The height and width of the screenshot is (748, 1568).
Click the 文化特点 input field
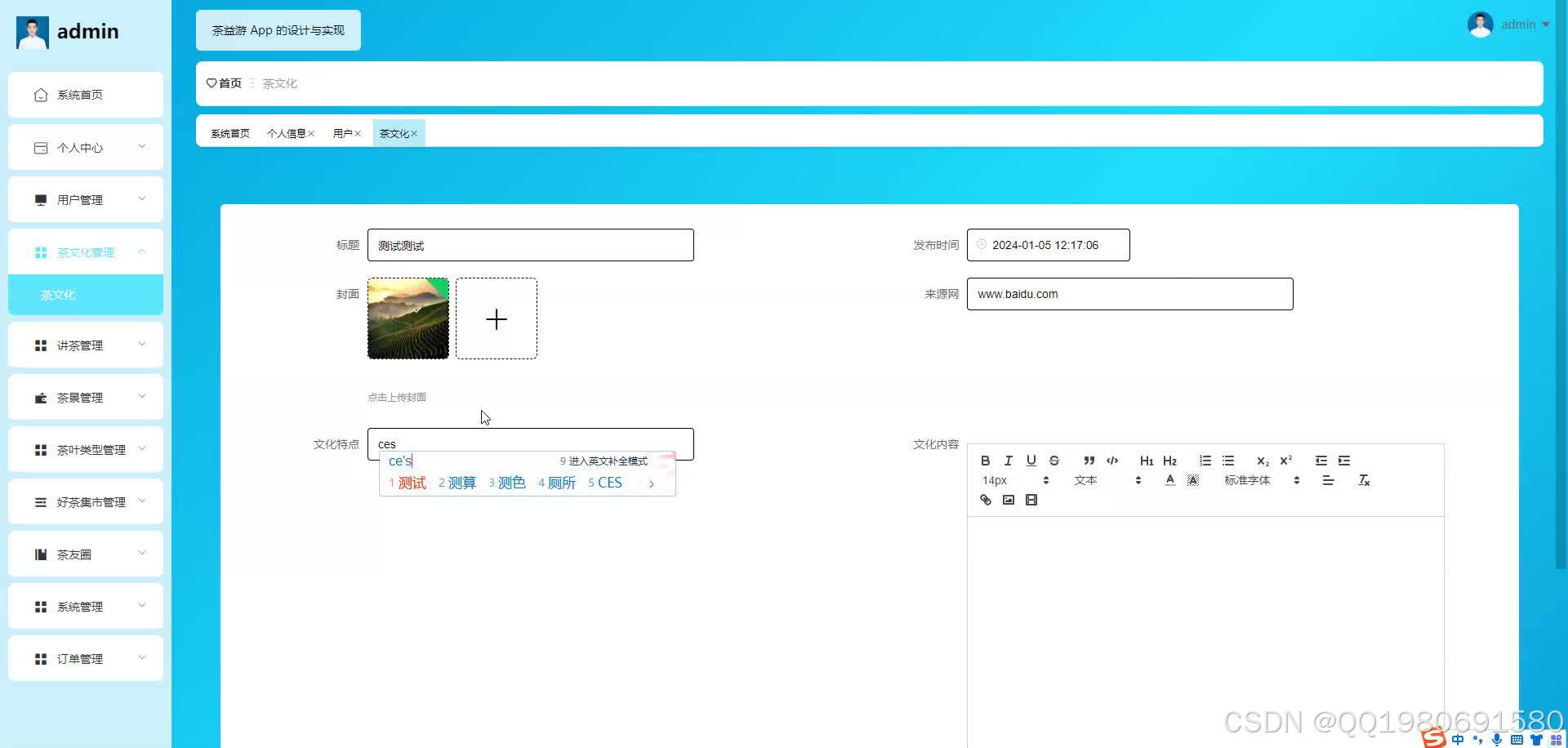(531, 443)
